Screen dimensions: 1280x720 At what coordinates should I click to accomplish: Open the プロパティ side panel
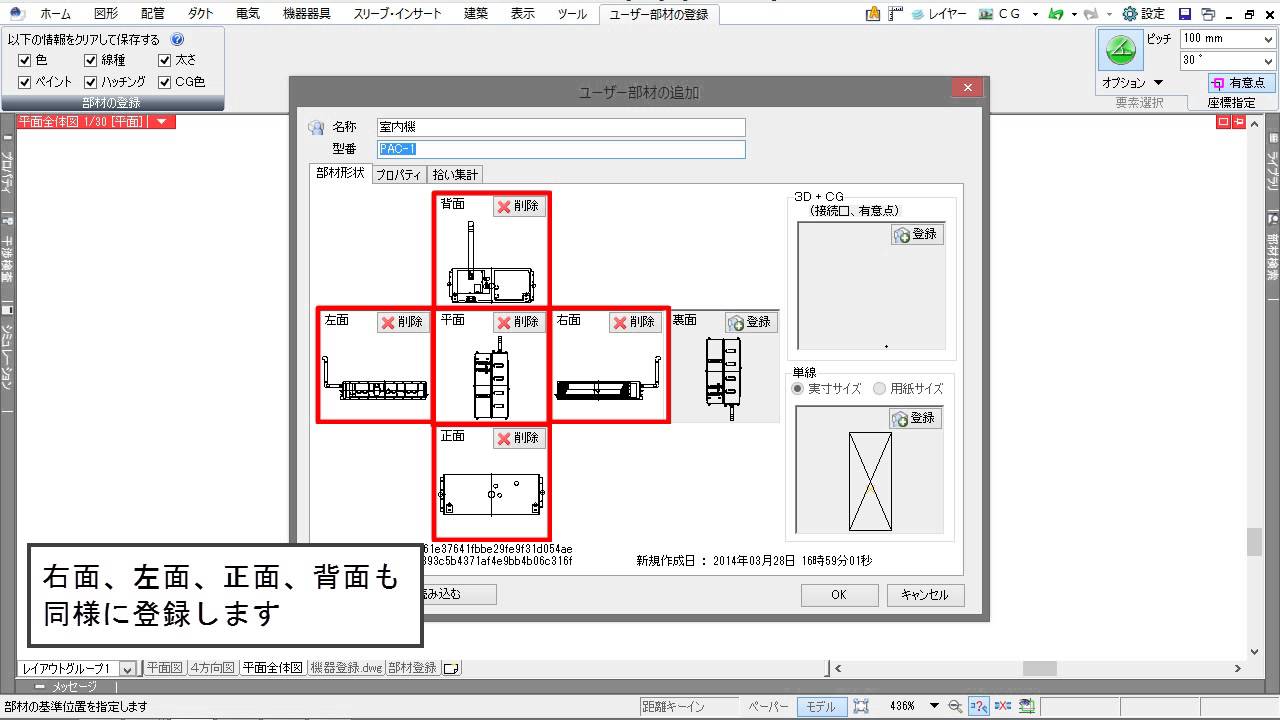[7, 172]
